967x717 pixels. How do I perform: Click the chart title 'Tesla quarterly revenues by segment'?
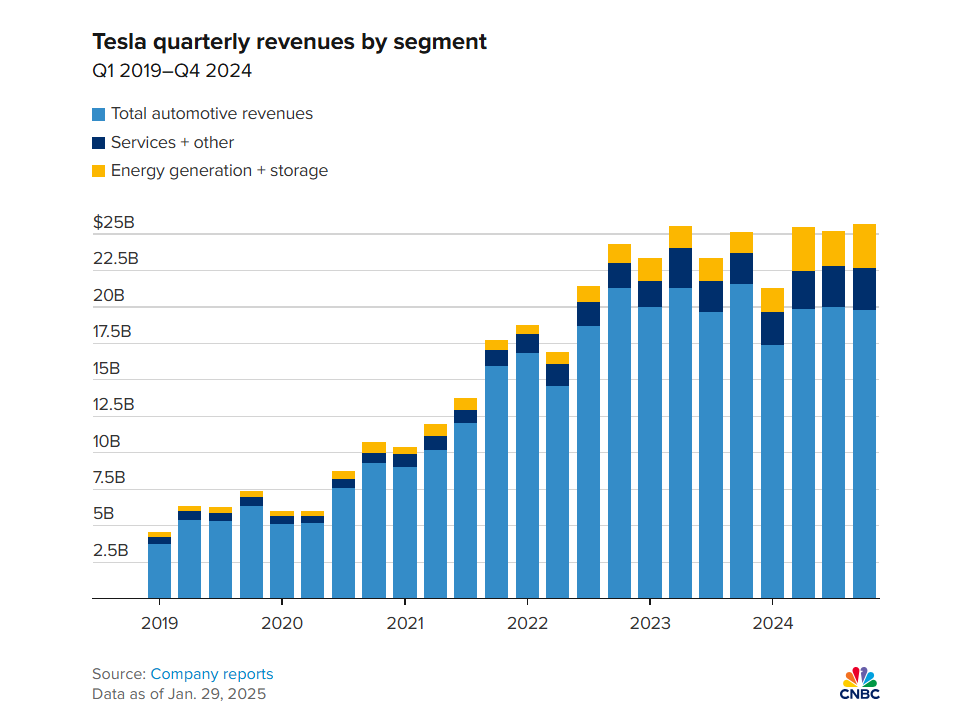tap(289, 42)
